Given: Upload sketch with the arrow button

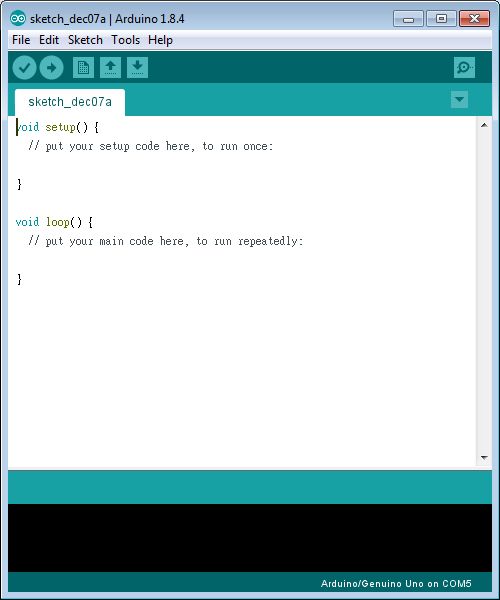Looking at the screenshot, I should 52,68.
